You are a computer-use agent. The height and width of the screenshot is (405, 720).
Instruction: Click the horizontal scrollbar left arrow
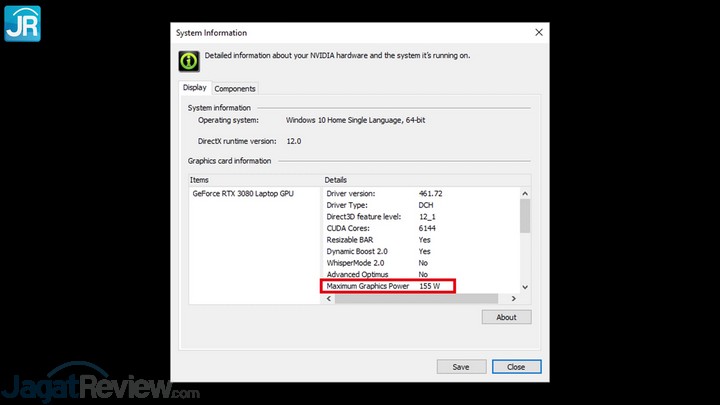tap(330, 298)
